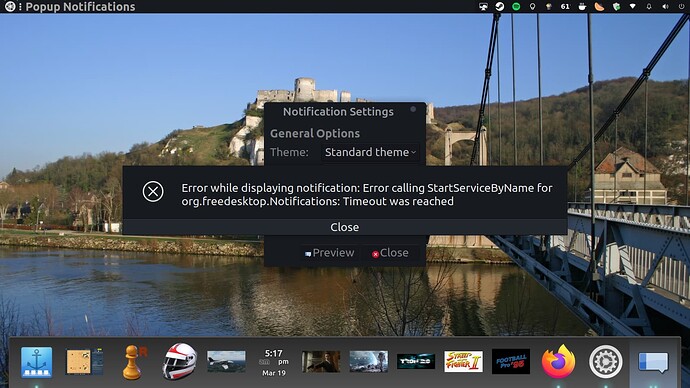
Task: Open the Steam tray icon
Action: [499, 7]
